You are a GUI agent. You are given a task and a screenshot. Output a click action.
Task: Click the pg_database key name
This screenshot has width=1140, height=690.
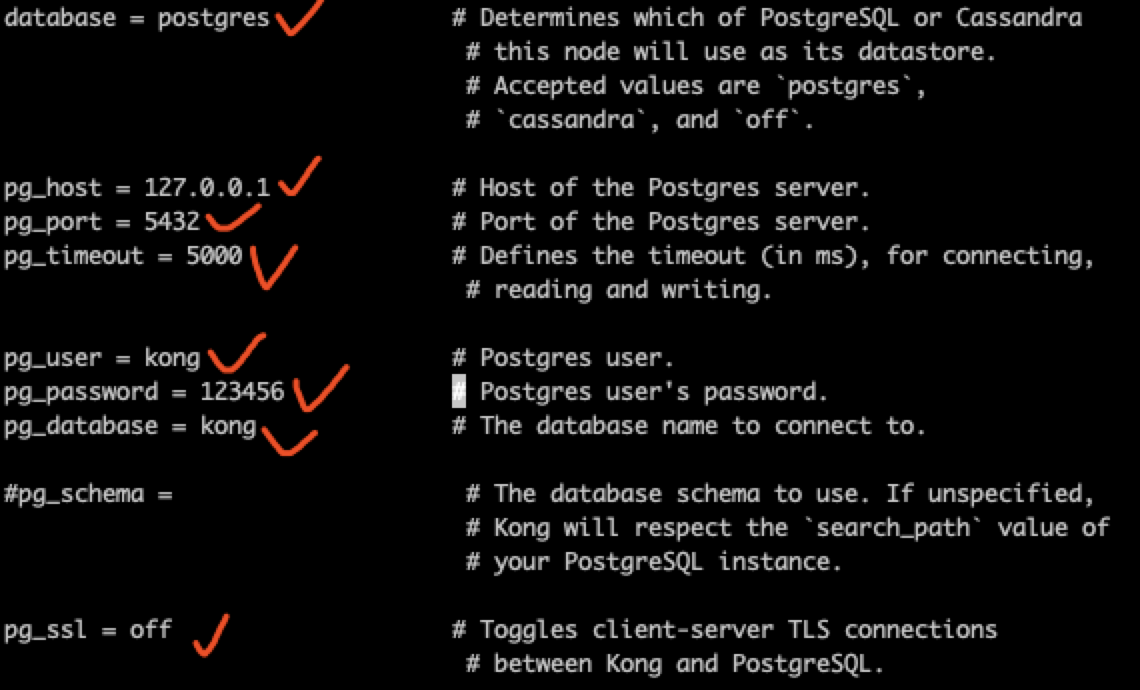click(81, 426)
